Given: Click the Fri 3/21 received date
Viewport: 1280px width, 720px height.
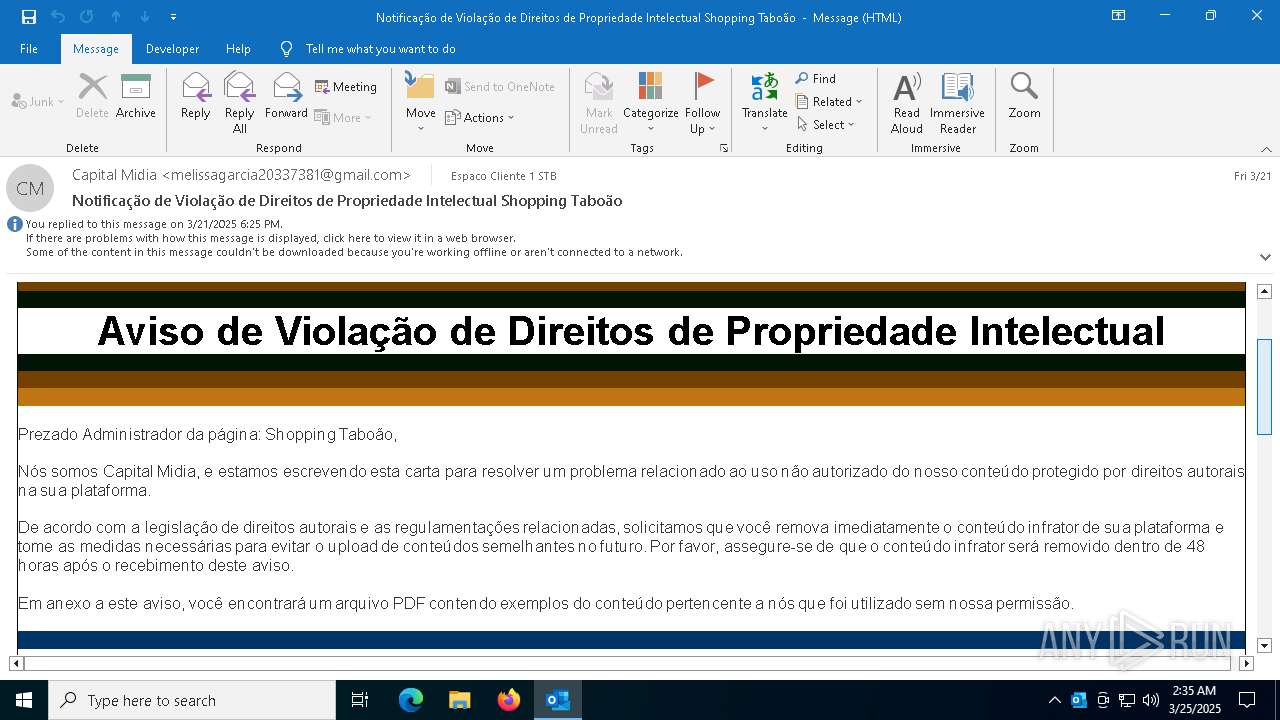Looking at the screenshot, I should click(x=1253, y=176).
